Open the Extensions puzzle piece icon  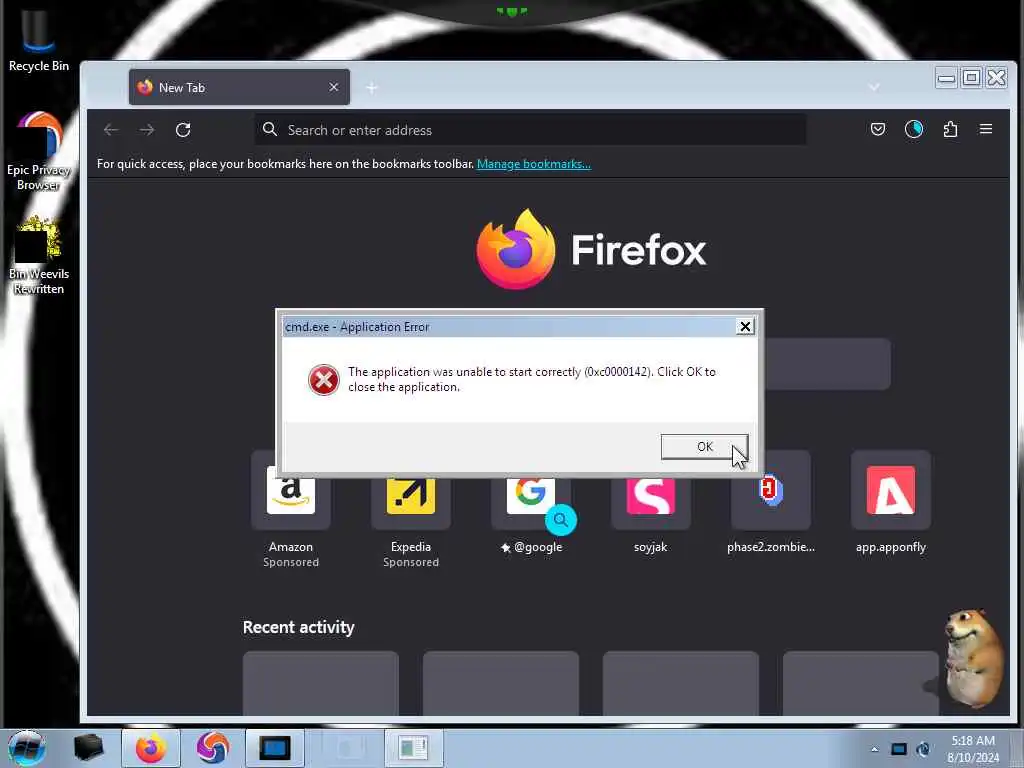[x=950, y=129]
